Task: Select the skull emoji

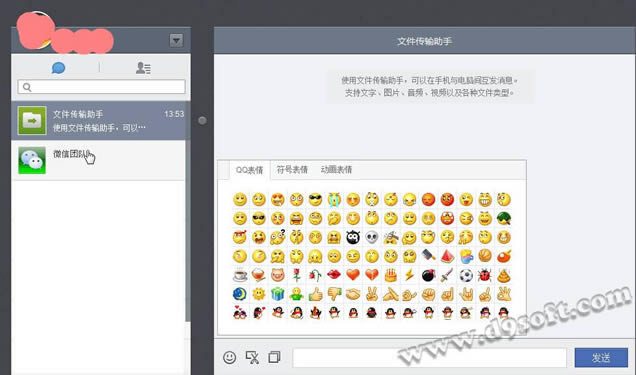Action: click(372, 237)
